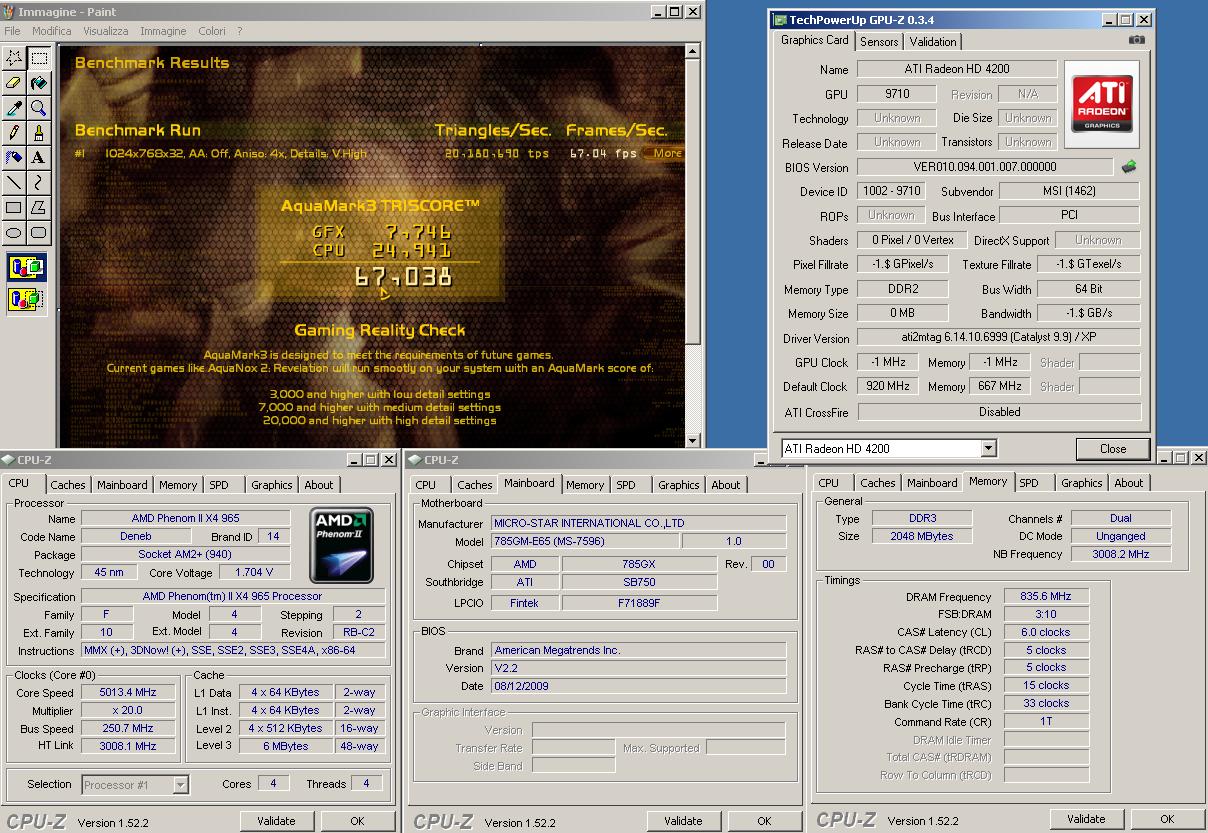This screenshot has width=1208, height=833.
Task: Select the Free-Form Select tool in Paint
Action: pos(14,58)
